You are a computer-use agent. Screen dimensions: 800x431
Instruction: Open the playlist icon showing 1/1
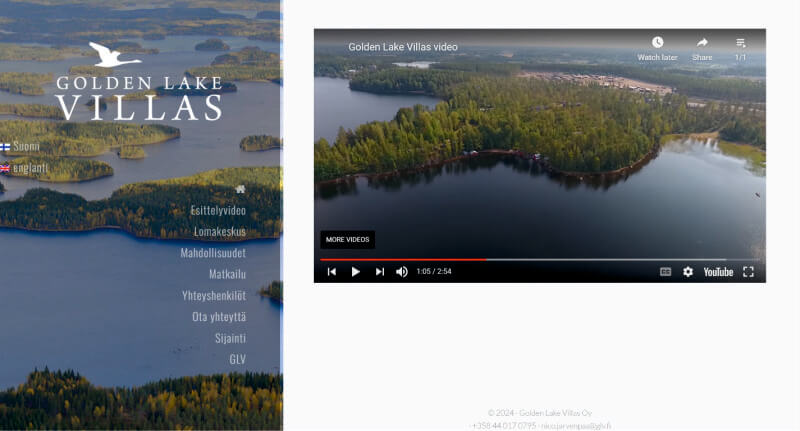740,48
